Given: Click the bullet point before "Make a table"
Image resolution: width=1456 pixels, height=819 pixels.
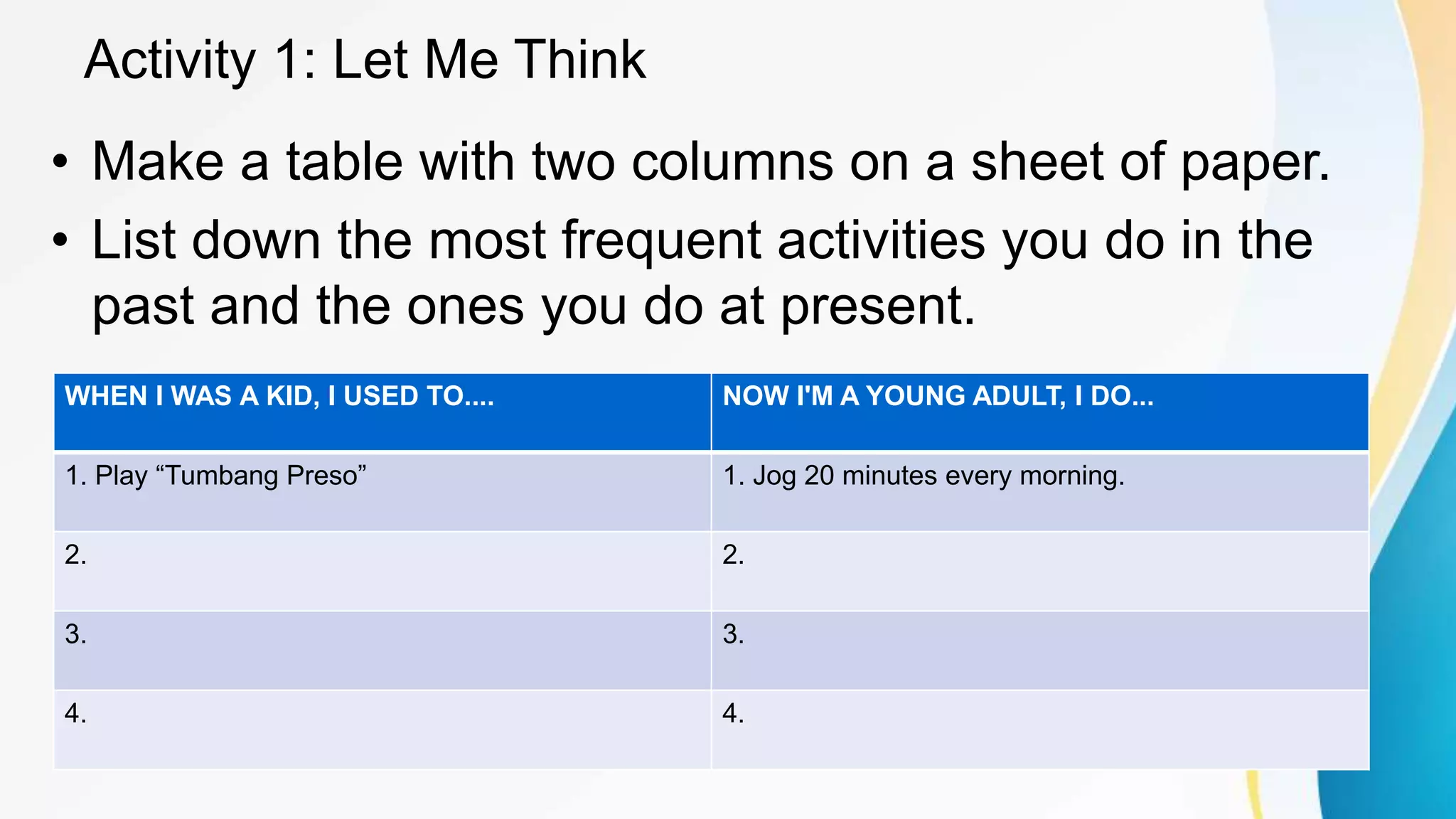Looking at the screenshot, I should click(61, 162).
